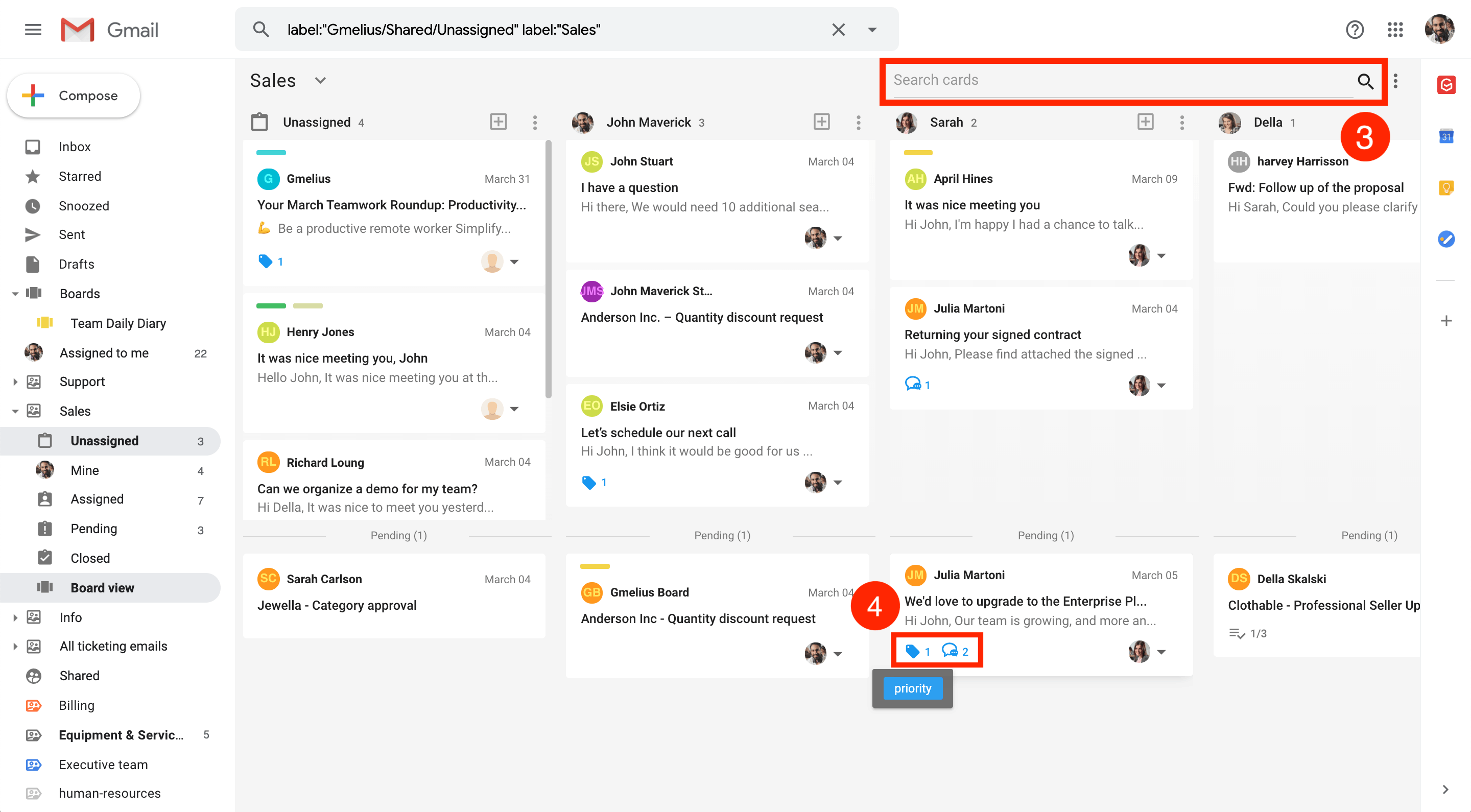
Task: Hide side panel with the chevron arrow
Action: (1445, 789)
